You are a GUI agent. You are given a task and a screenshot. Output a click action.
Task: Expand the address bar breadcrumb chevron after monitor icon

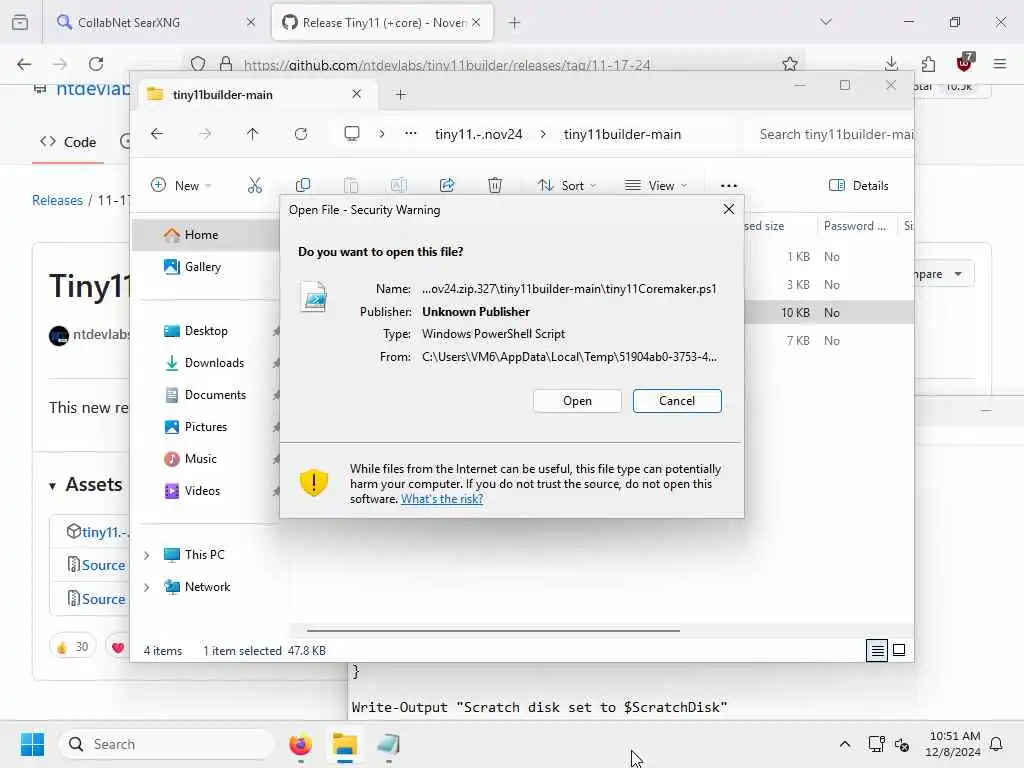(382, 134)
